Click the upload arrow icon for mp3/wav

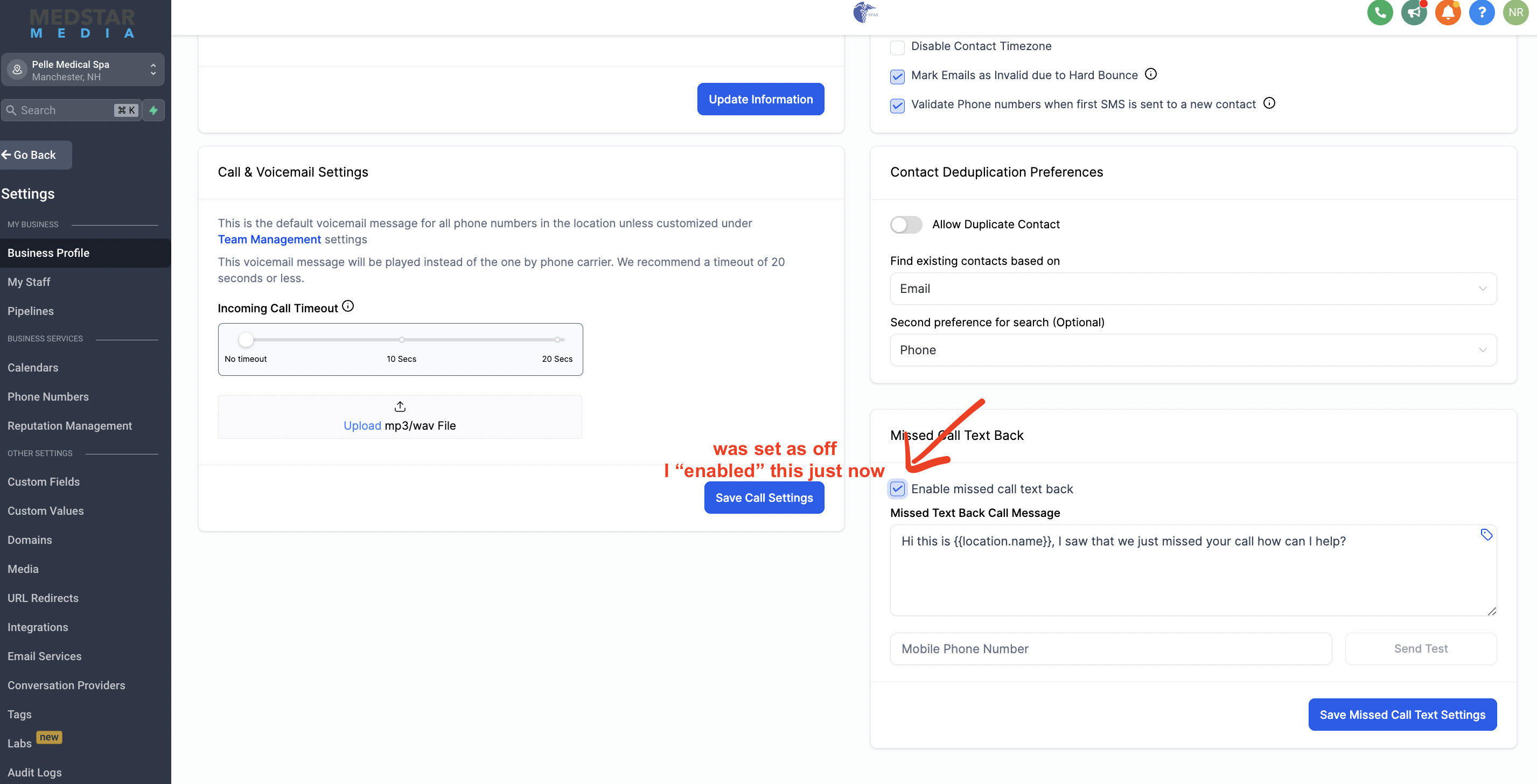tap(400, 407)
